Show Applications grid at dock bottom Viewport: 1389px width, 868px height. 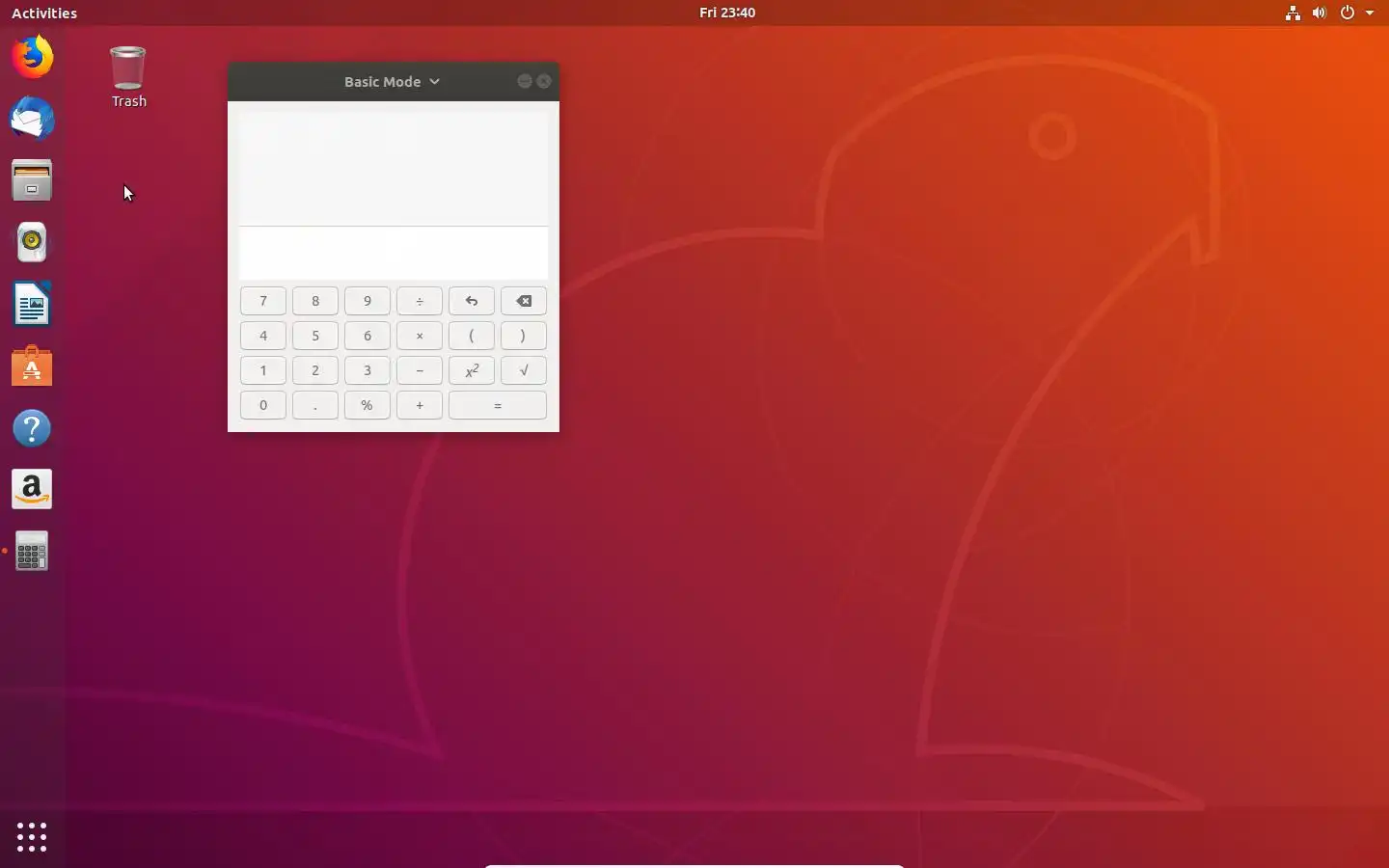tap(32, 836)
